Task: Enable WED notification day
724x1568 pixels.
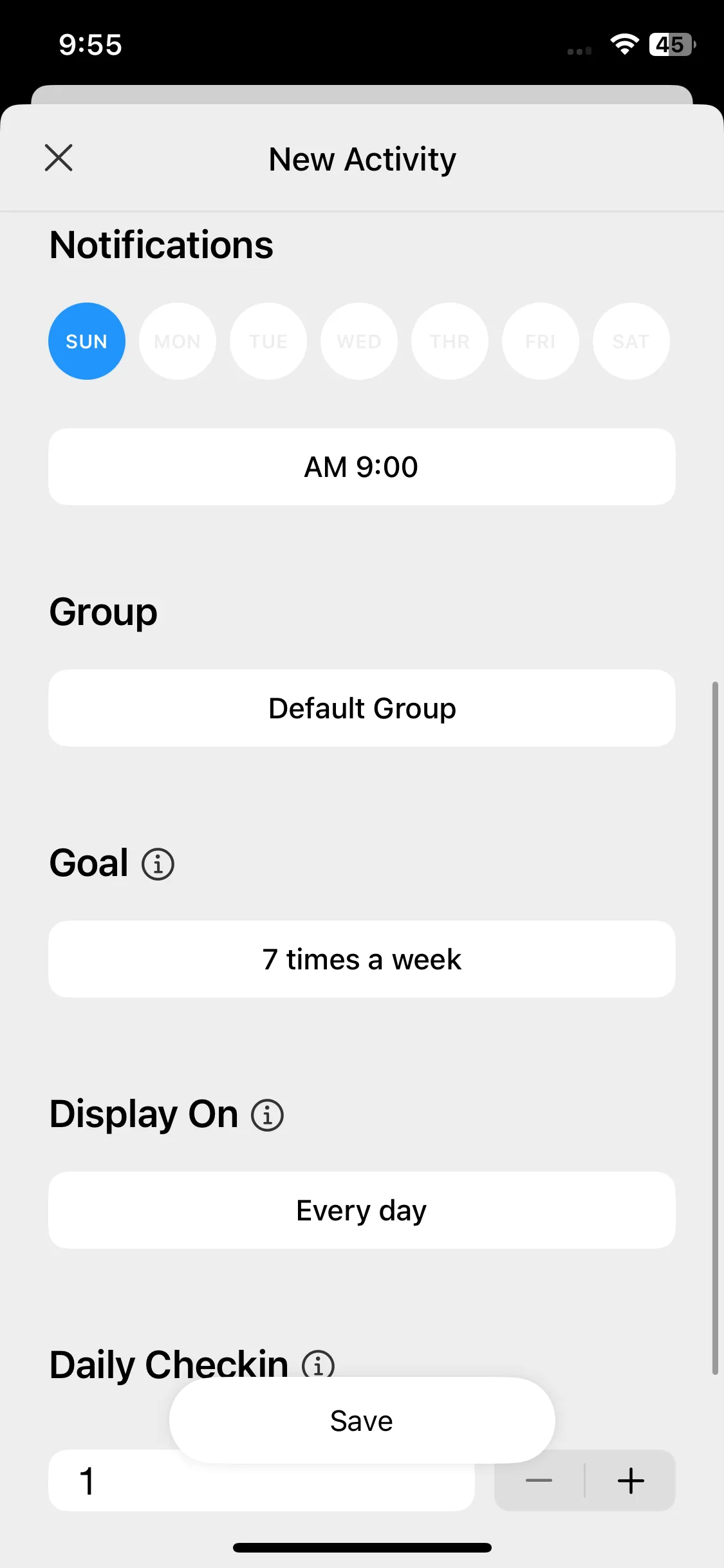Action: coord(359,341)
